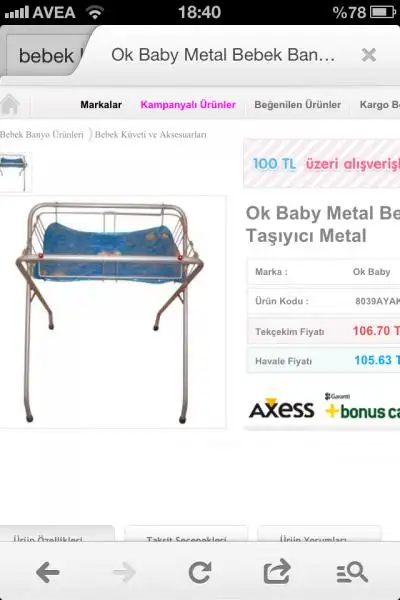Open Kampanyalı Ürünler menu item
The width and height of the screenshot is (400, 600).
pyautogui.click(x=188, y=104)
